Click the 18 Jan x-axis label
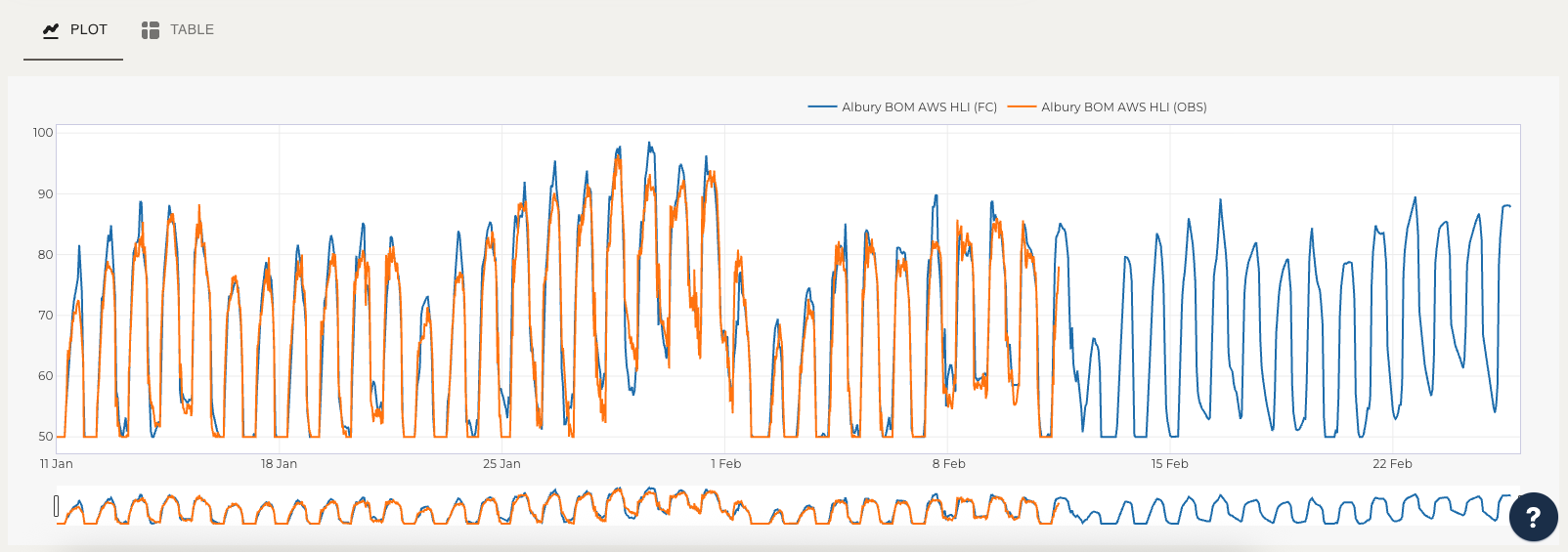Image resolution: width=1568 pixels, height=552 pixels. tap(279, 464)
